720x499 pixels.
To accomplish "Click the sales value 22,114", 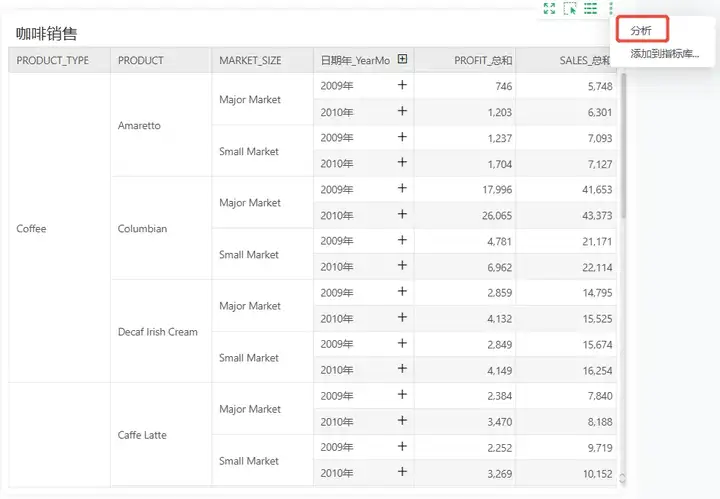I will pyautogui.click(x=597, y=267).
